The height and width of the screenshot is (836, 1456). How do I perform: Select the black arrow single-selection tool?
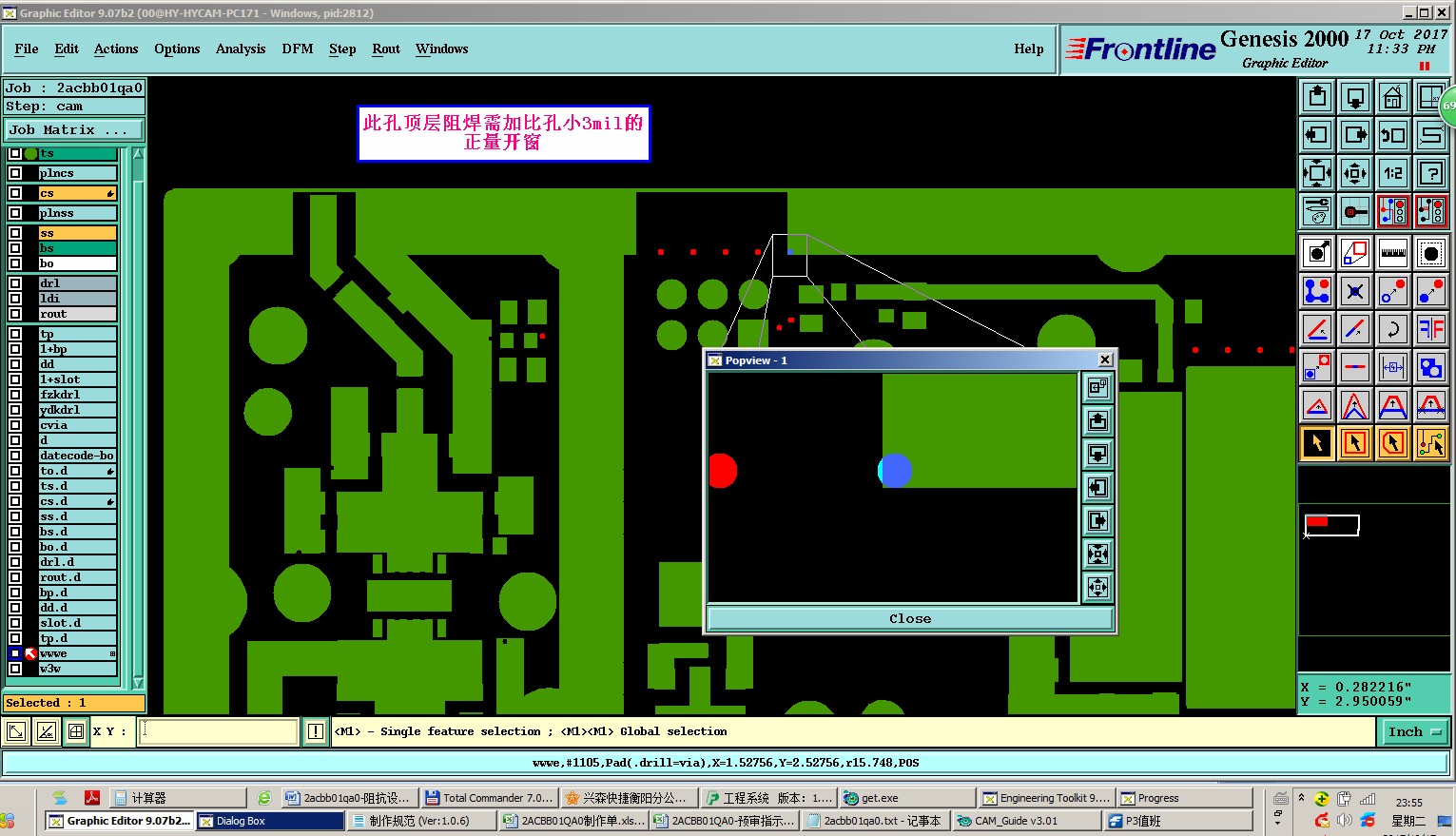(1317, 442)
